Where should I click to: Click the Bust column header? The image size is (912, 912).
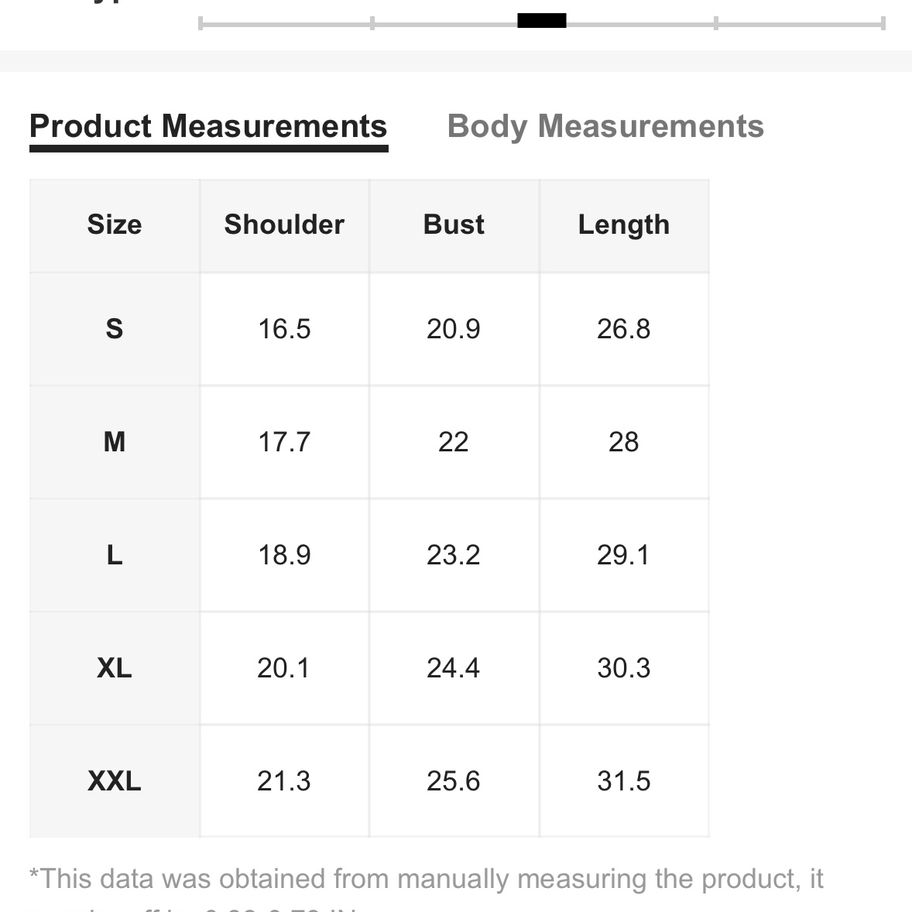click(454, 225)
